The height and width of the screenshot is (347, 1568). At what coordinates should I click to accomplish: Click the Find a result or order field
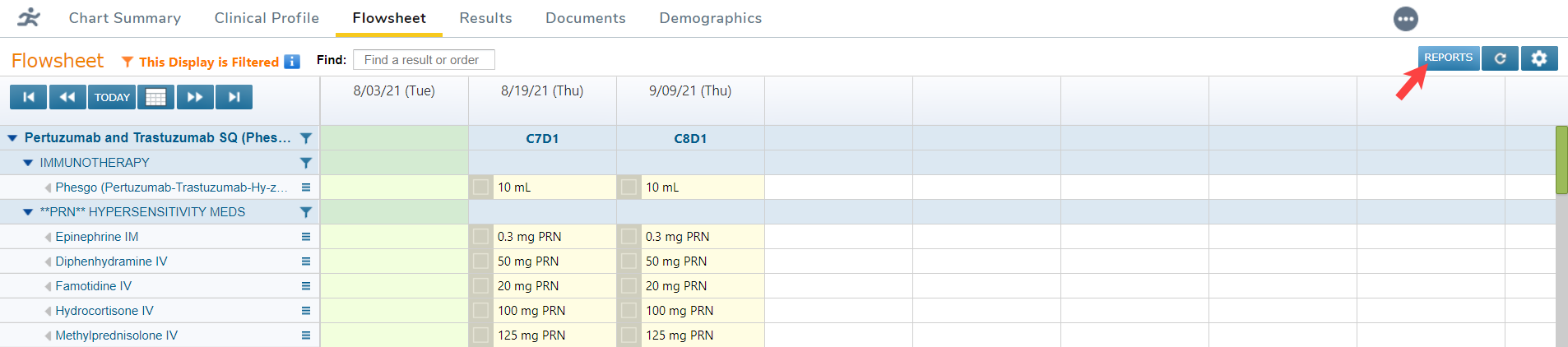(x=424, y=60)
